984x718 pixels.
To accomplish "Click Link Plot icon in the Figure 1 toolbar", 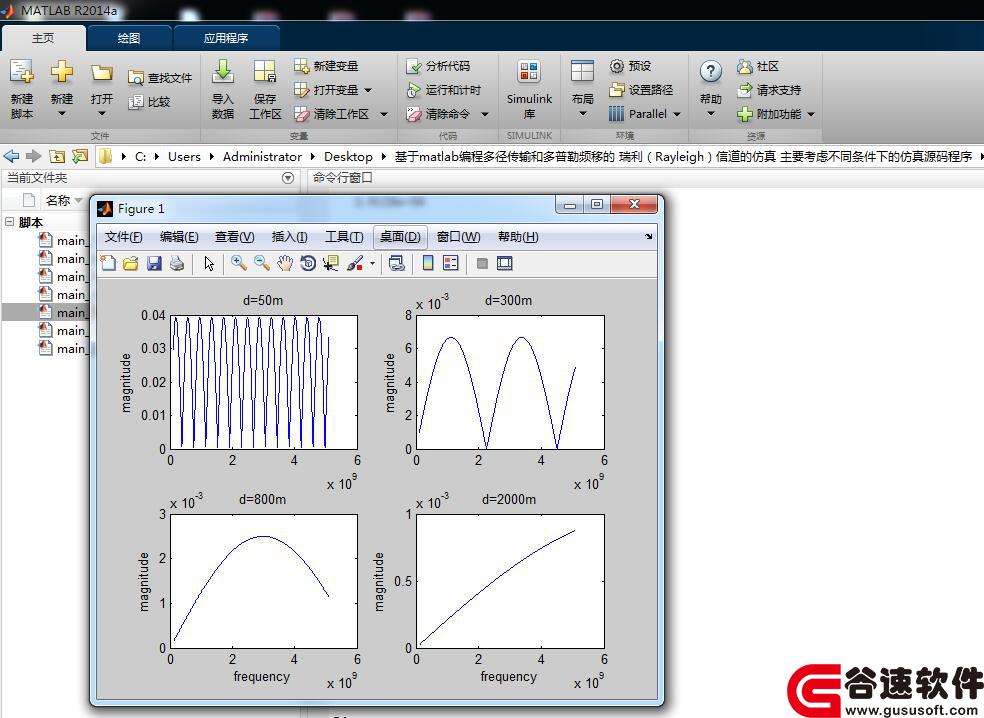I will tap(396, 263).
